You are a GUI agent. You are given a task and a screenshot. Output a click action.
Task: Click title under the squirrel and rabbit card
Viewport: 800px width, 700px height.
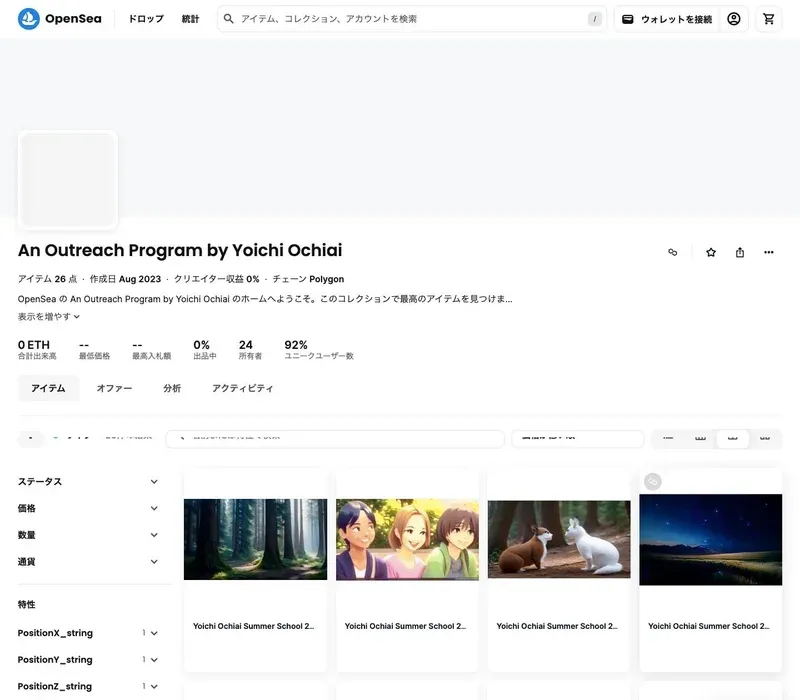tap(557, 626)
